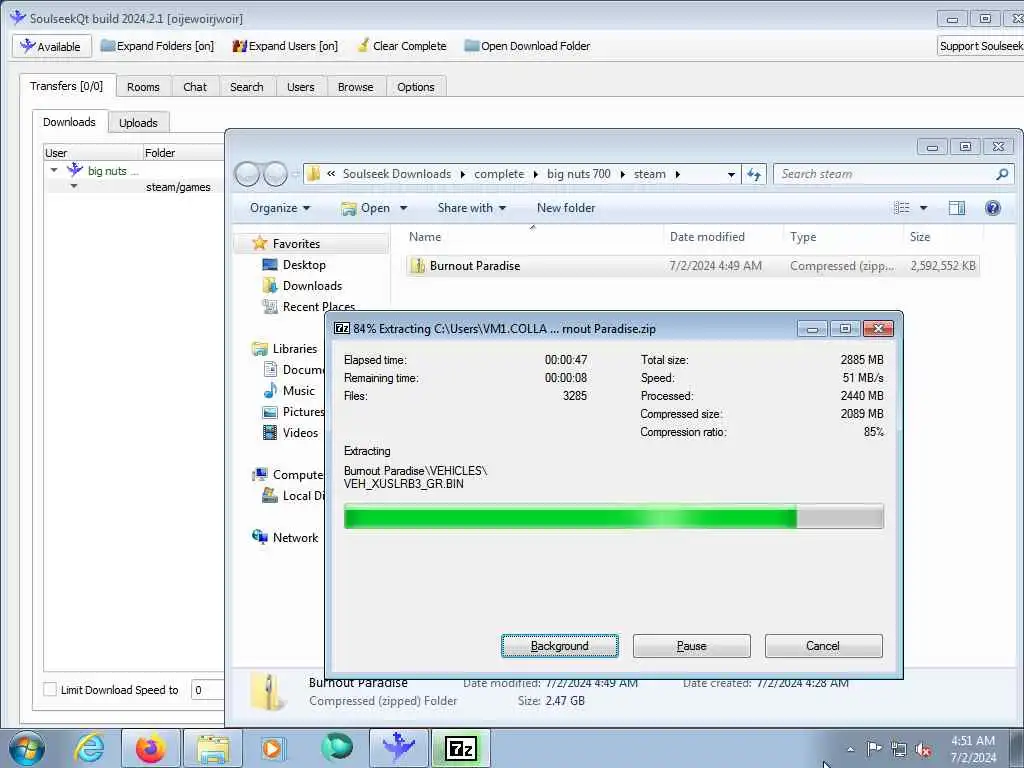Open the Chat tab

click(x=195, y=87)
